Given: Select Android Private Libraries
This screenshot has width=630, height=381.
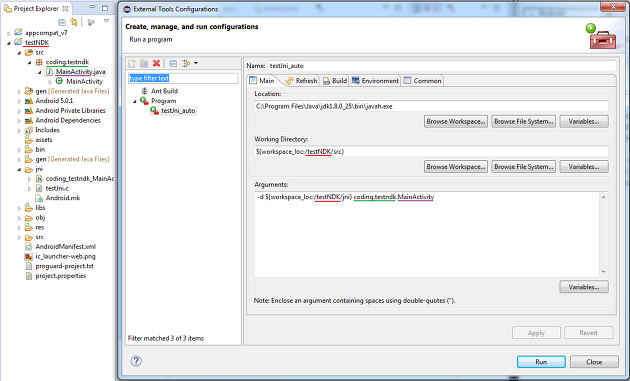Looking at the screenshot, I should point(70,111).
